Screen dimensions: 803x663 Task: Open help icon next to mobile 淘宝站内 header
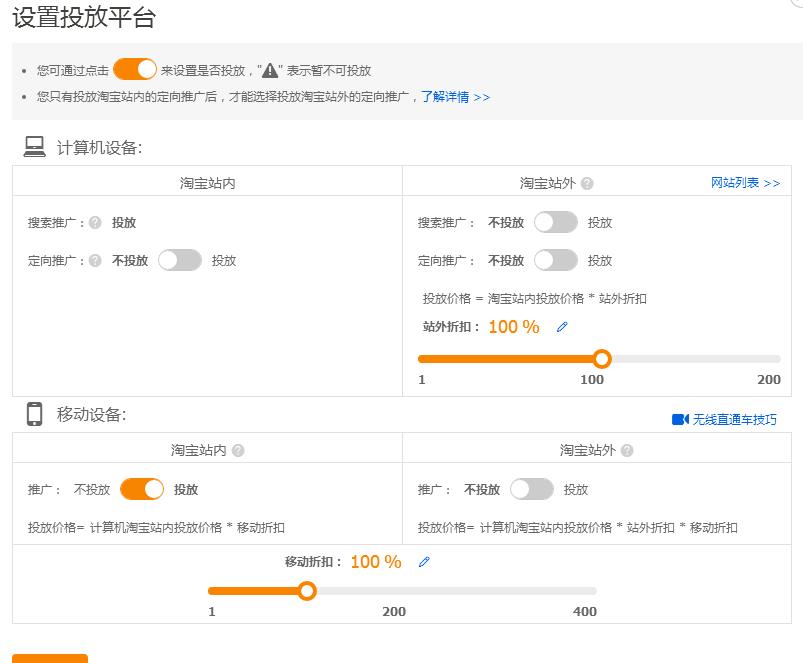239,449
